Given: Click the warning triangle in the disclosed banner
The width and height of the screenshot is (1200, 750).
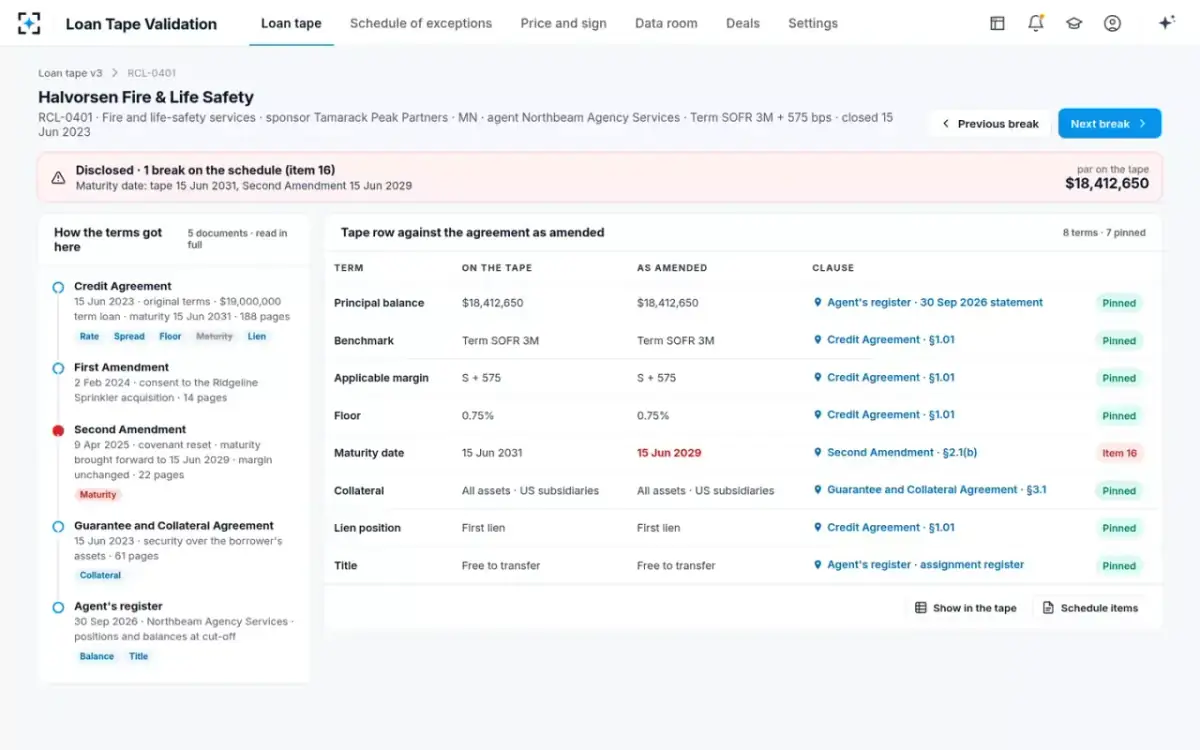Looking at the screenshot, I should tap(59, 178).
